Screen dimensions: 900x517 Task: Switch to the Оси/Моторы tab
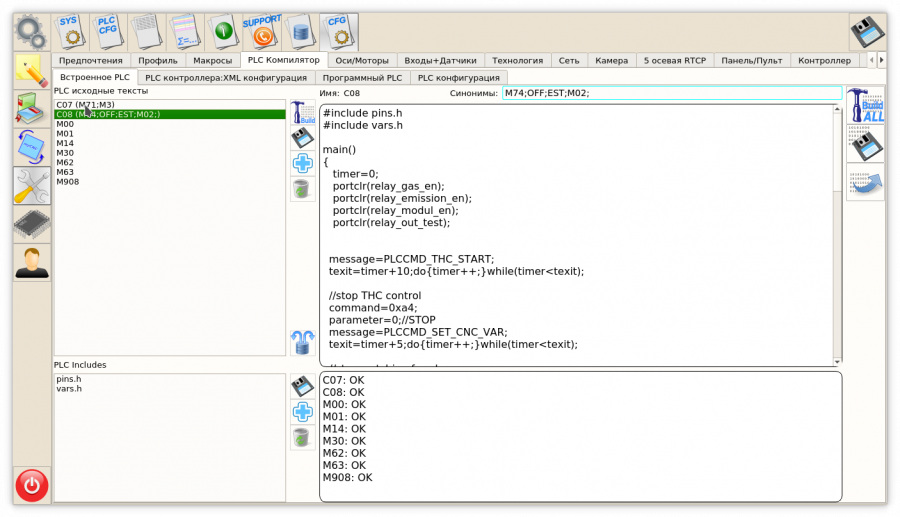[361, 60]
